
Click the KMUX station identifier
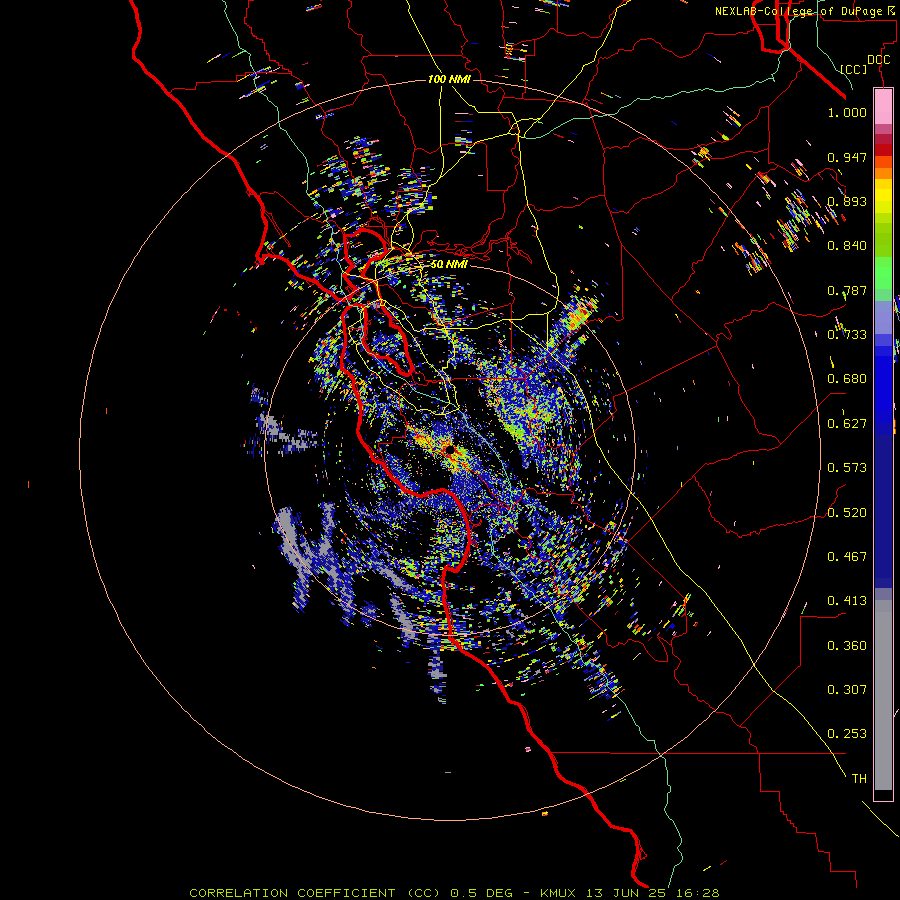557,893
